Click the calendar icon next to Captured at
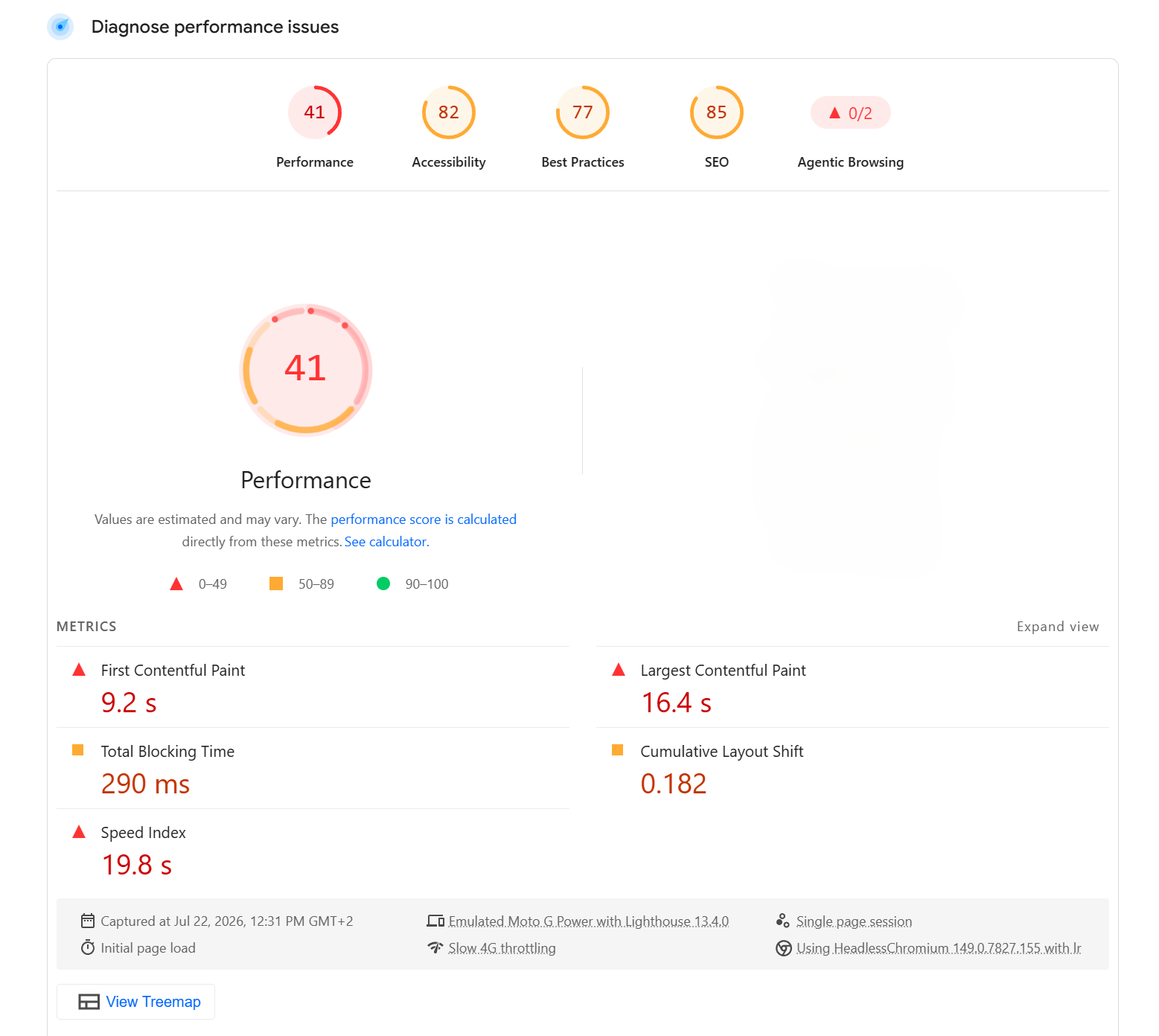Viewport: 1159px width, 1036px height. pos(88,921)
